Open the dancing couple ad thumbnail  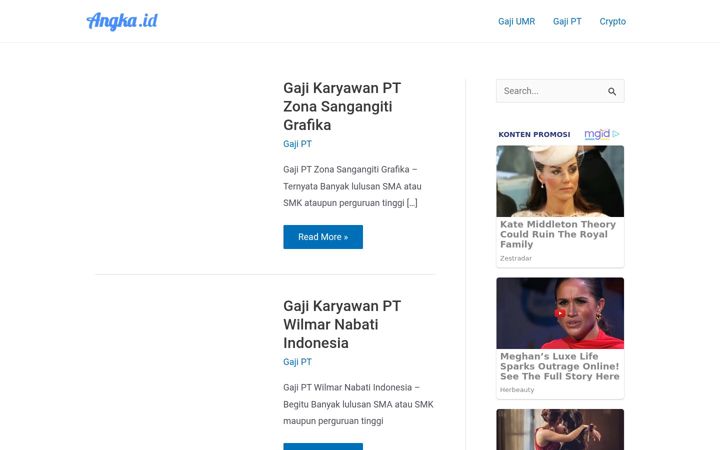pyautogui.click(x=560, y=429)
